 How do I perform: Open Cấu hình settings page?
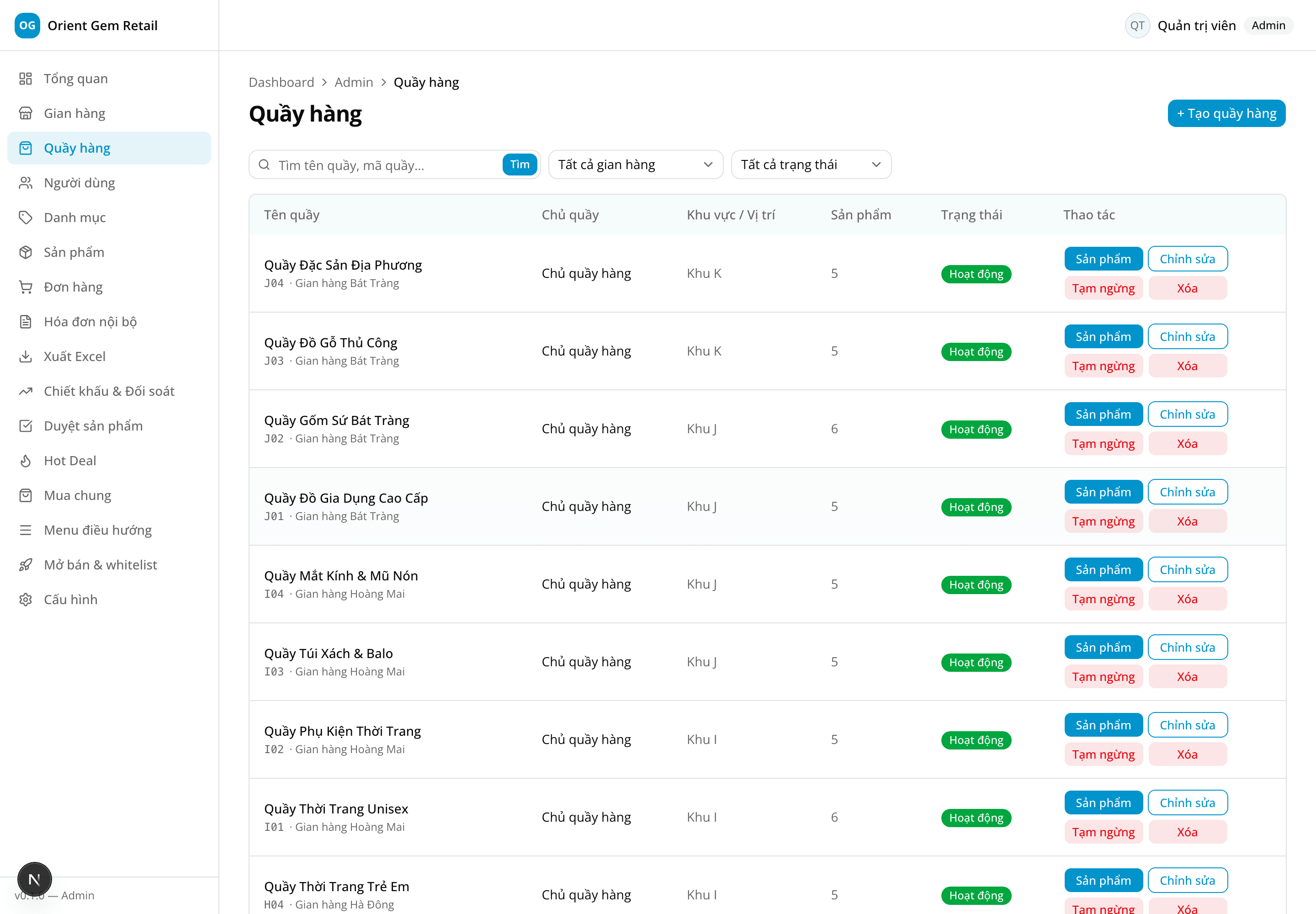(109, 600)
